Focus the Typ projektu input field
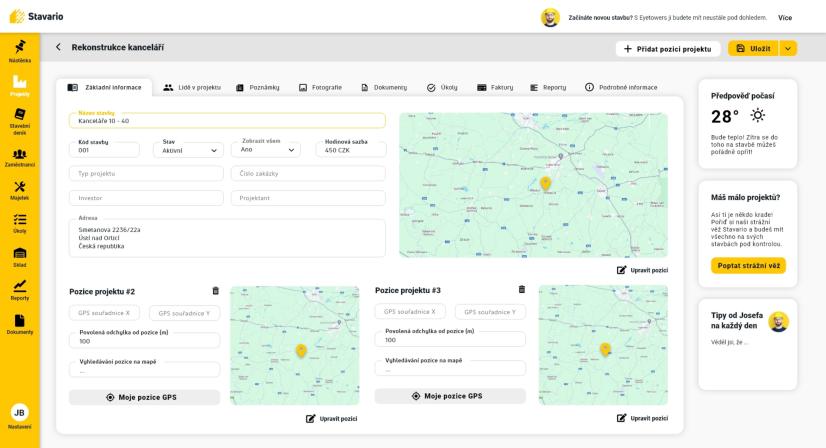The image size is (826, 448). click(146, 173)
